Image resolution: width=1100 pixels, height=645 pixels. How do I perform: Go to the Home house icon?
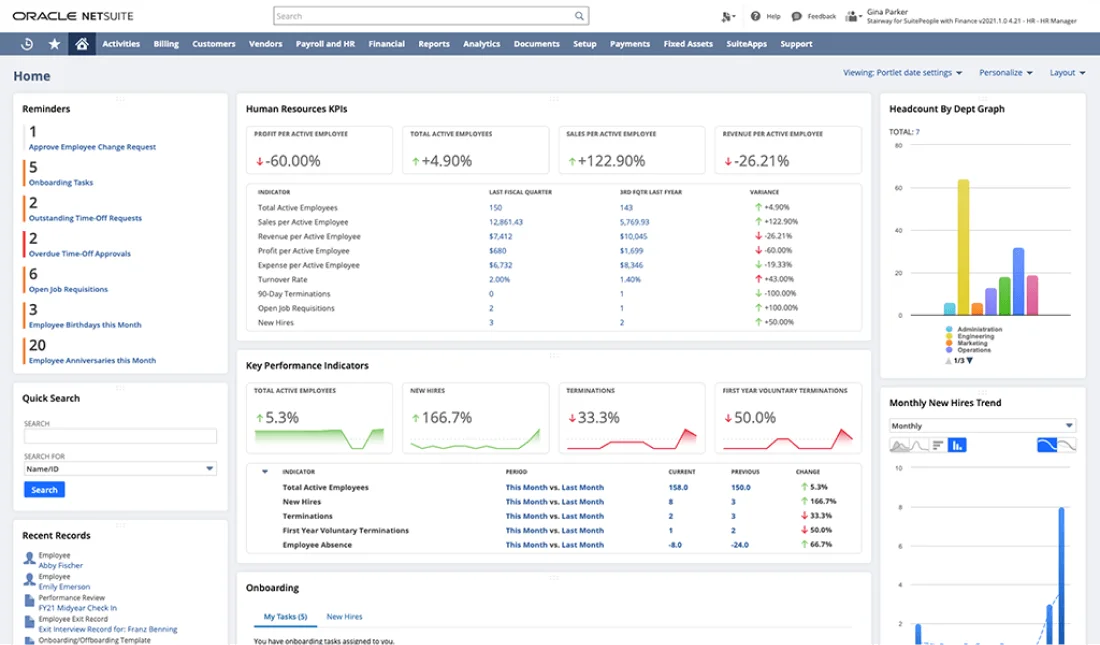(82, 44)
